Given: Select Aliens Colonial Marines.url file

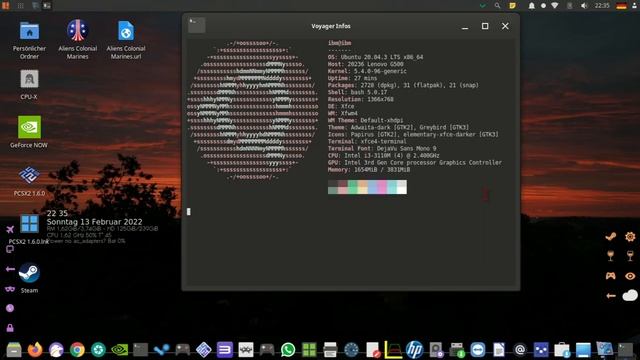Looking at the screenshot, I should tap(126, 39).
